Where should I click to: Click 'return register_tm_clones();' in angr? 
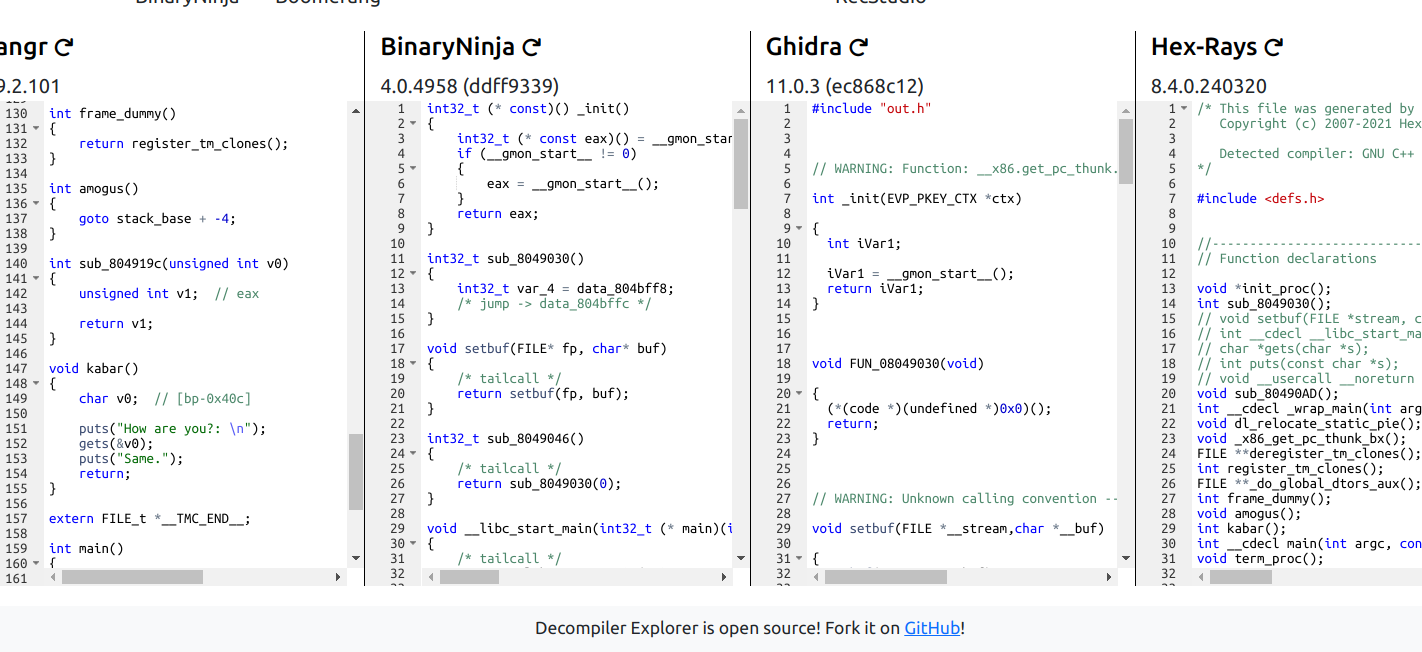click(184, 144)
